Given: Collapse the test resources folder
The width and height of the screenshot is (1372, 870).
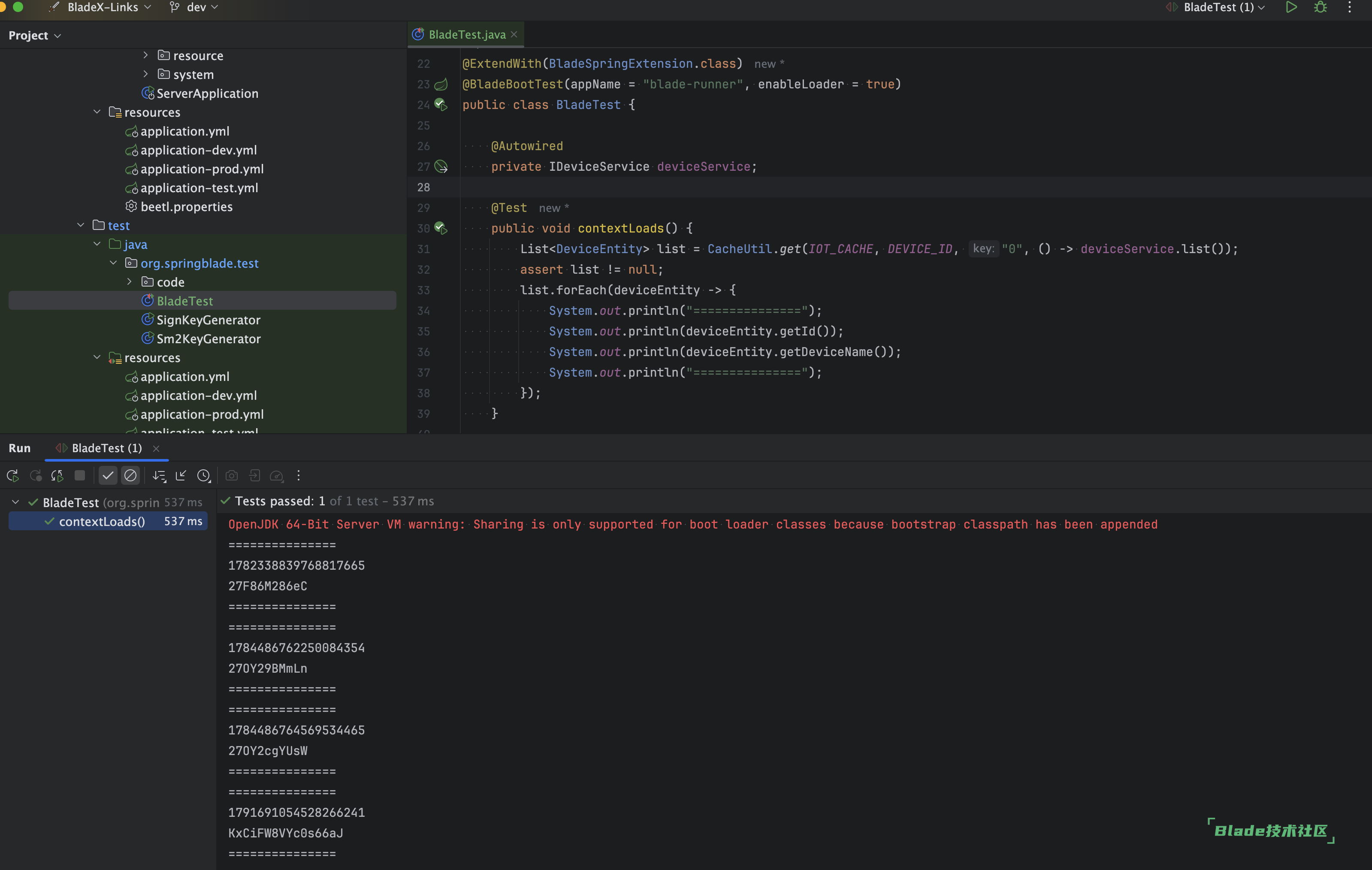Looking at the screenshot, I should 97,357.
